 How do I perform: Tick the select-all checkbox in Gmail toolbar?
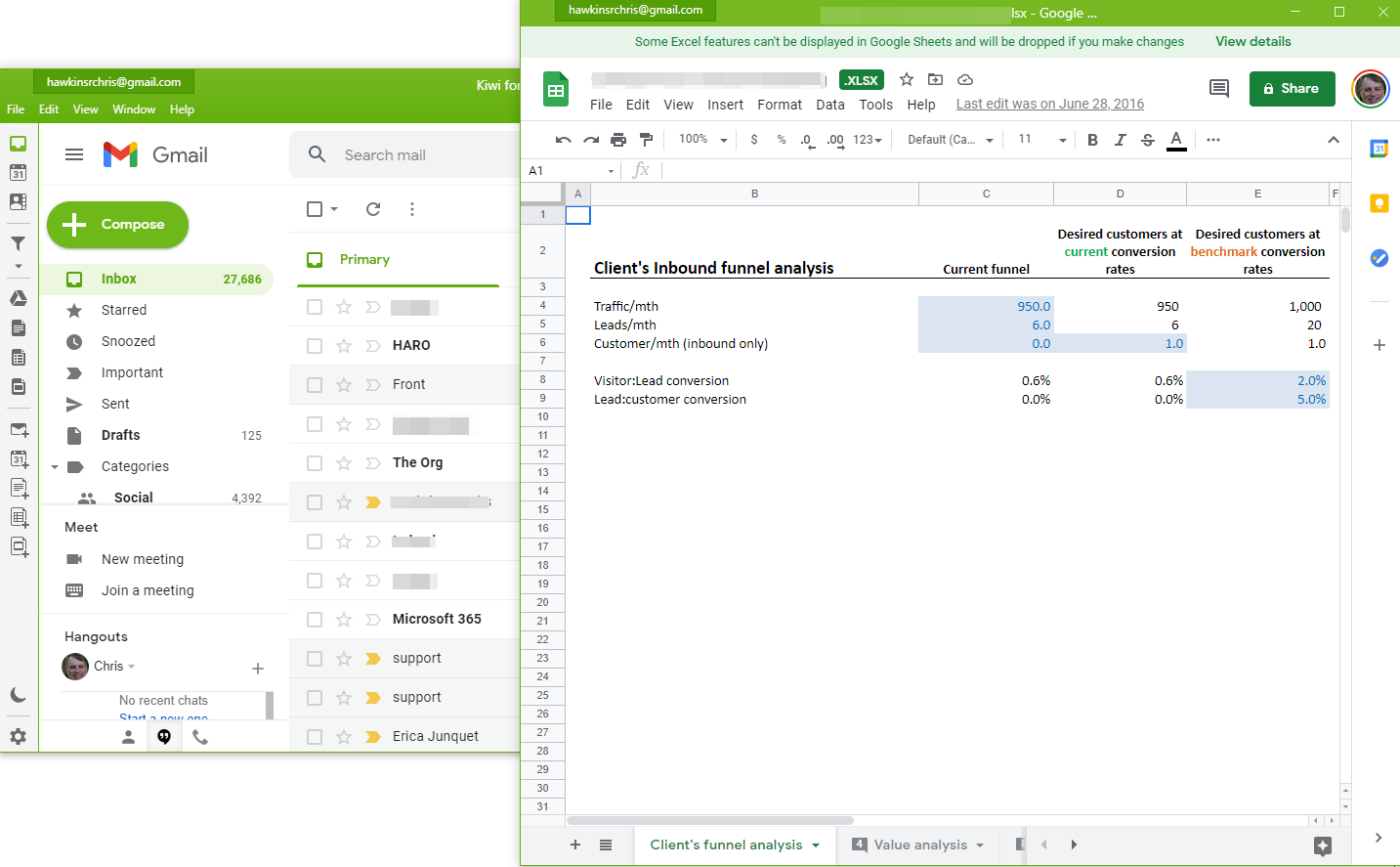coord(314,209)
